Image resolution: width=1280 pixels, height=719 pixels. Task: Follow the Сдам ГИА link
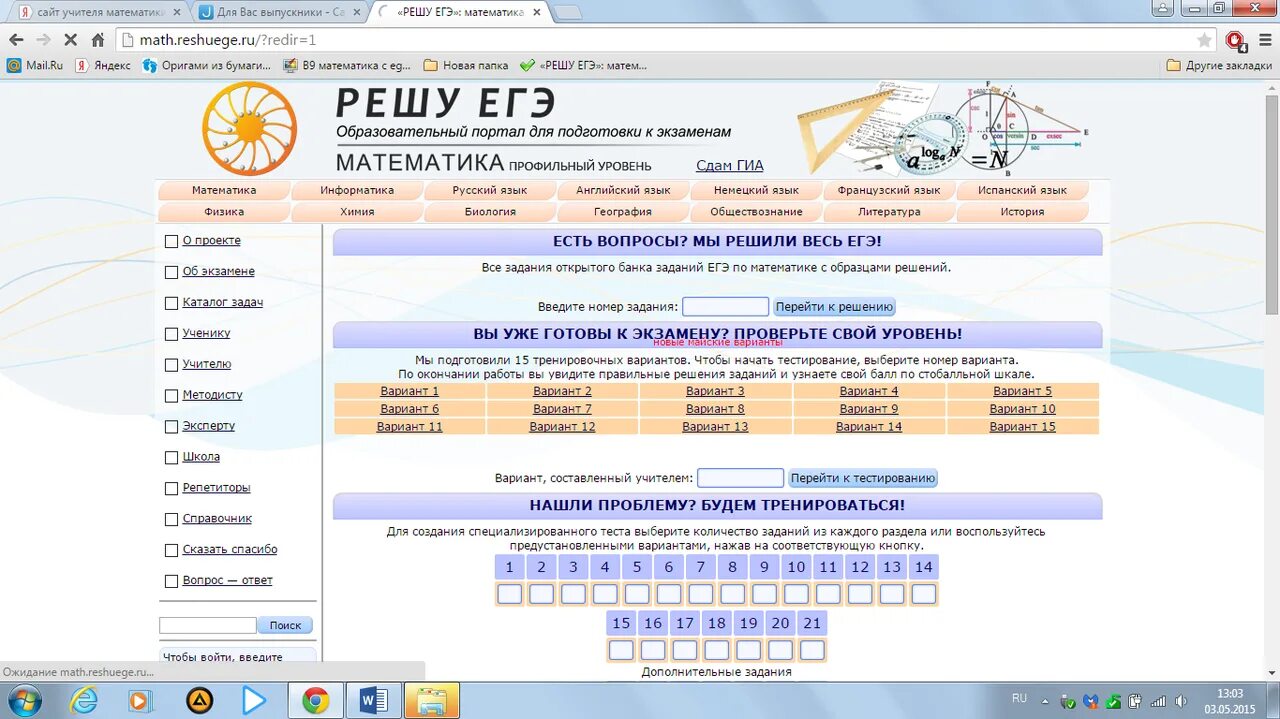coord(730,166)
